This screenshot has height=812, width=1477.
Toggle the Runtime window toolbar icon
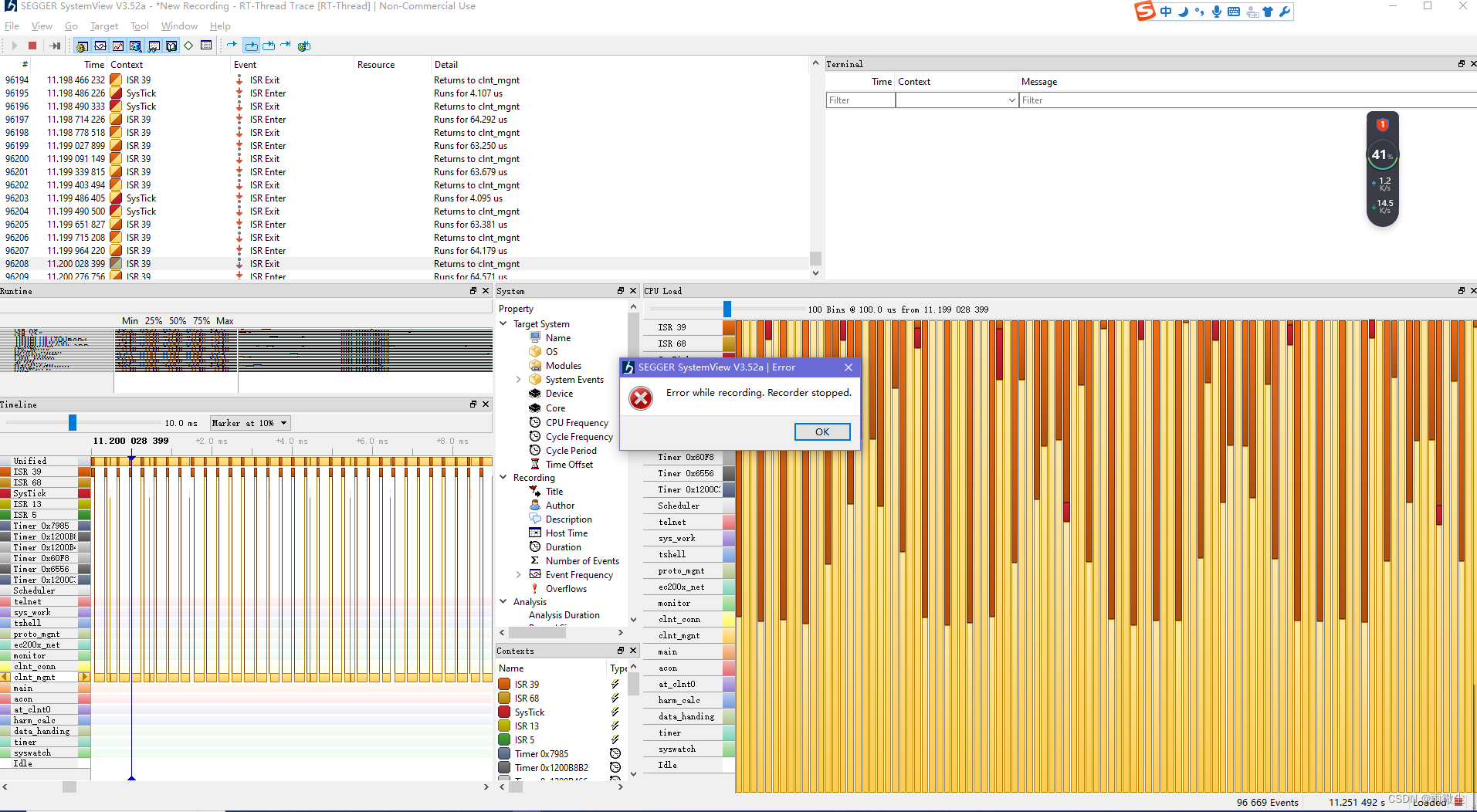pos(136,46)
